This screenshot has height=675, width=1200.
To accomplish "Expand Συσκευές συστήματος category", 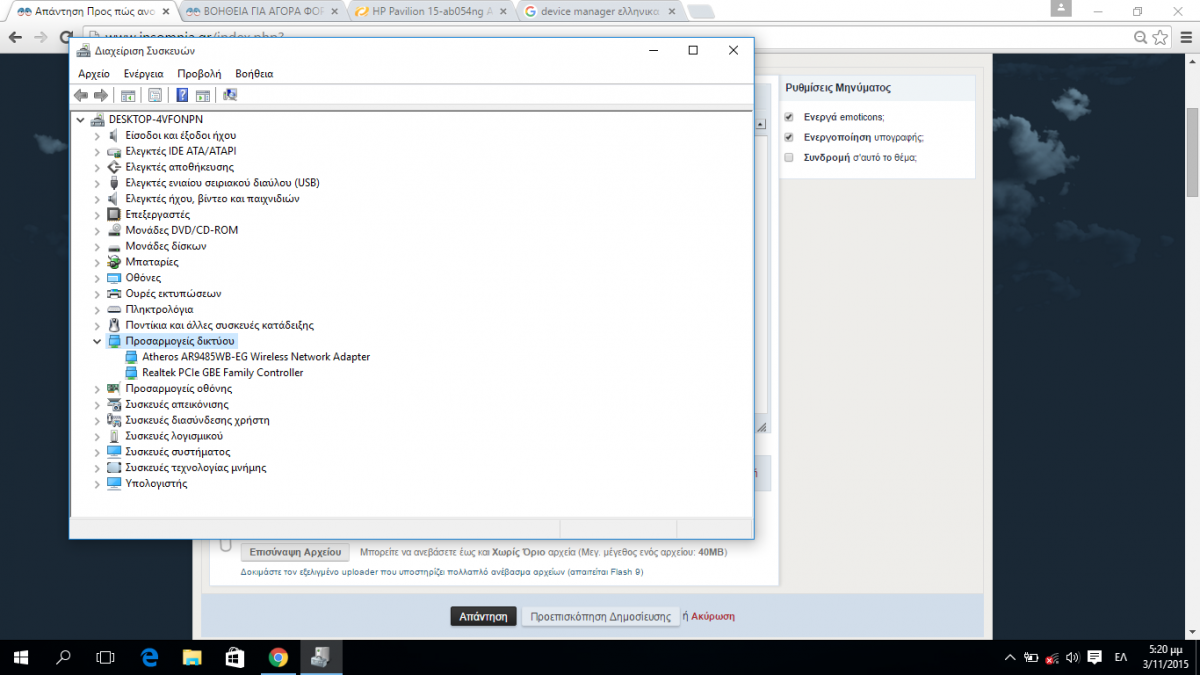I will (97, 452).
